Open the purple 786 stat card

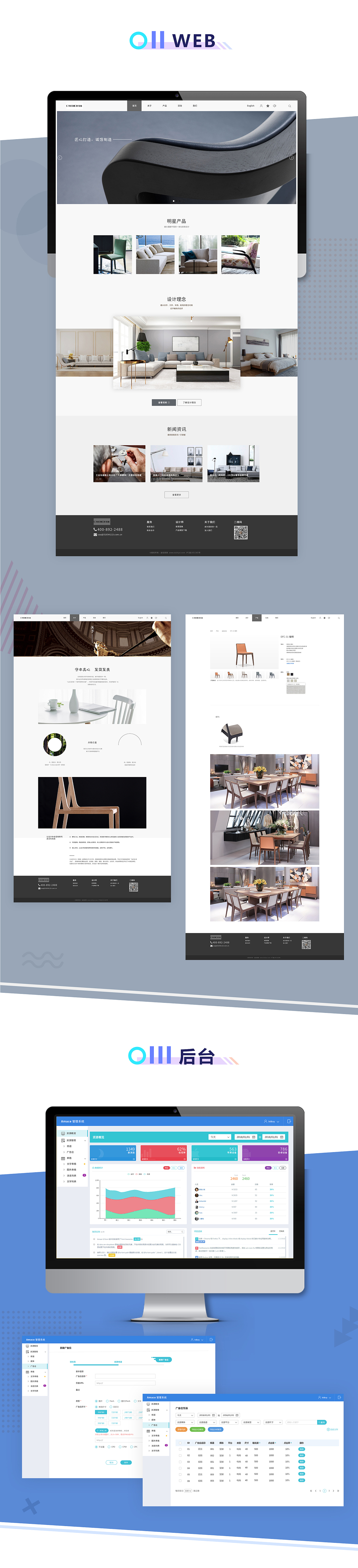pos(265,1153)
